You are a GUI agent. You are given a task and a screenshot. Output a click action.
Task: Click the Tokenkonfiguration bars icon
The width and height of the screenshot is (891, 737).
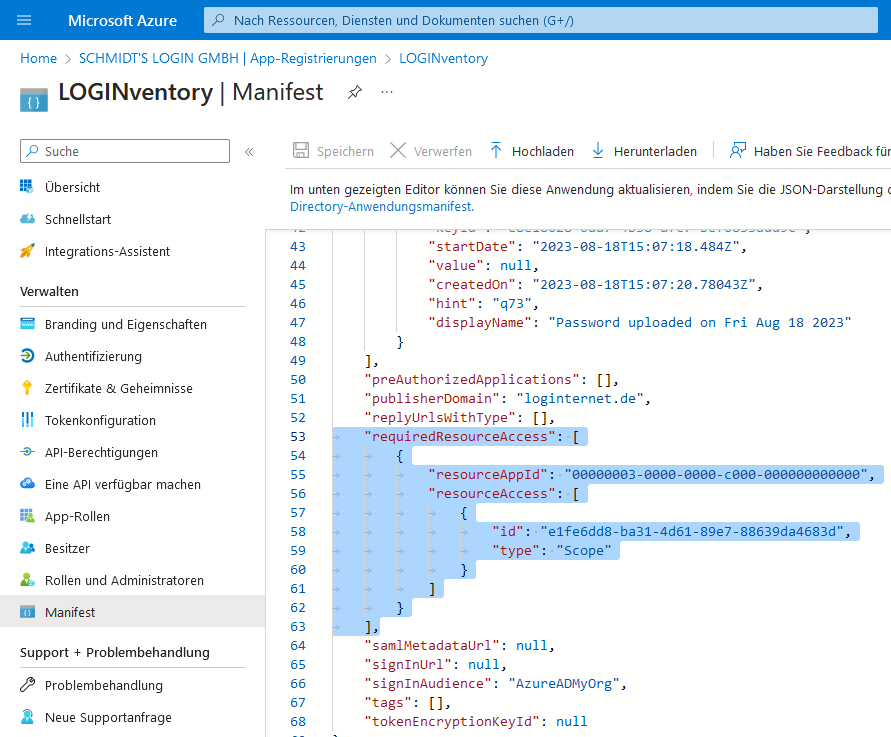[x=27, y=419]
